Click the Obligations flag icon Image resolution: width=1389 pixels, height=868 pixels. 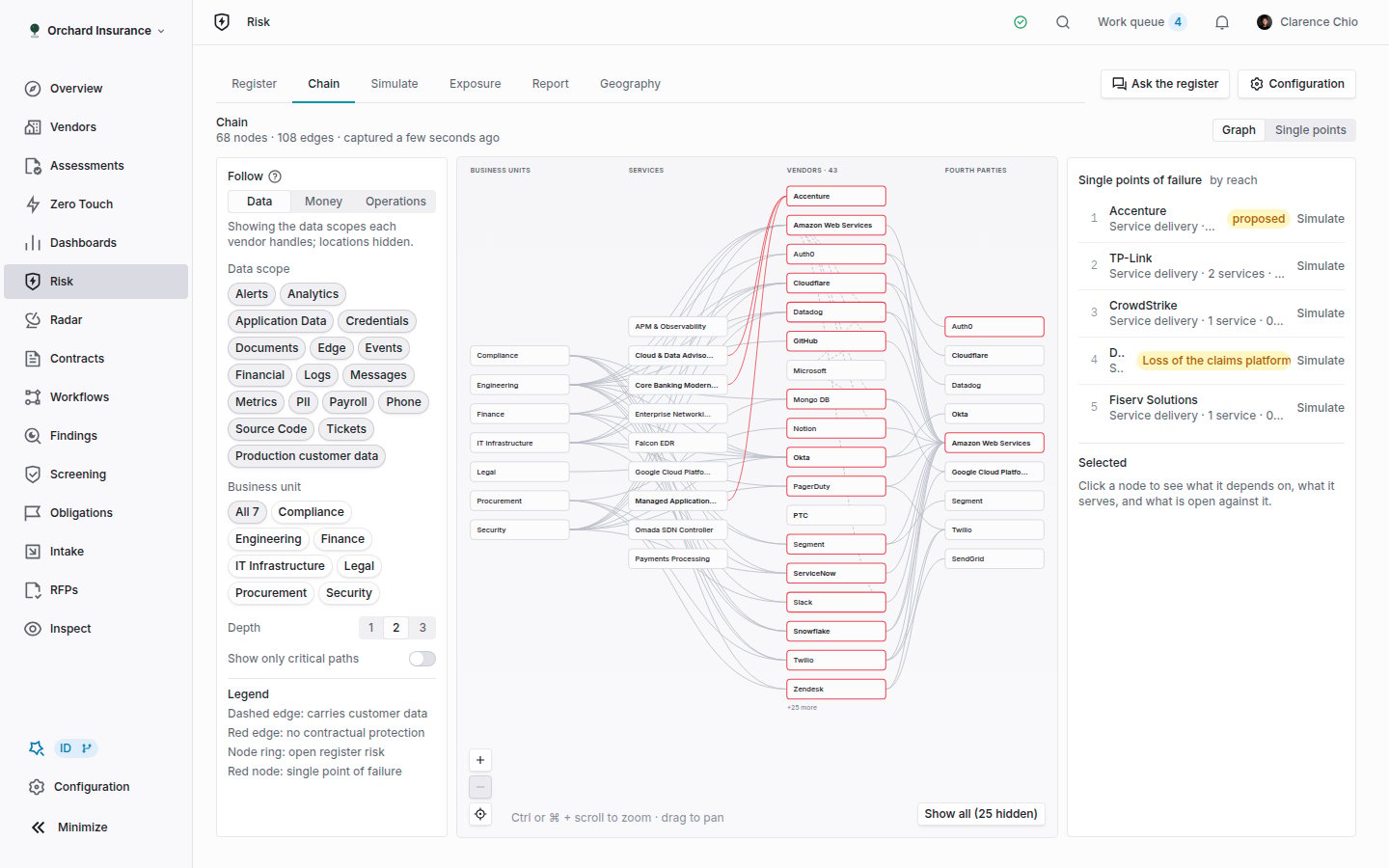33,513
